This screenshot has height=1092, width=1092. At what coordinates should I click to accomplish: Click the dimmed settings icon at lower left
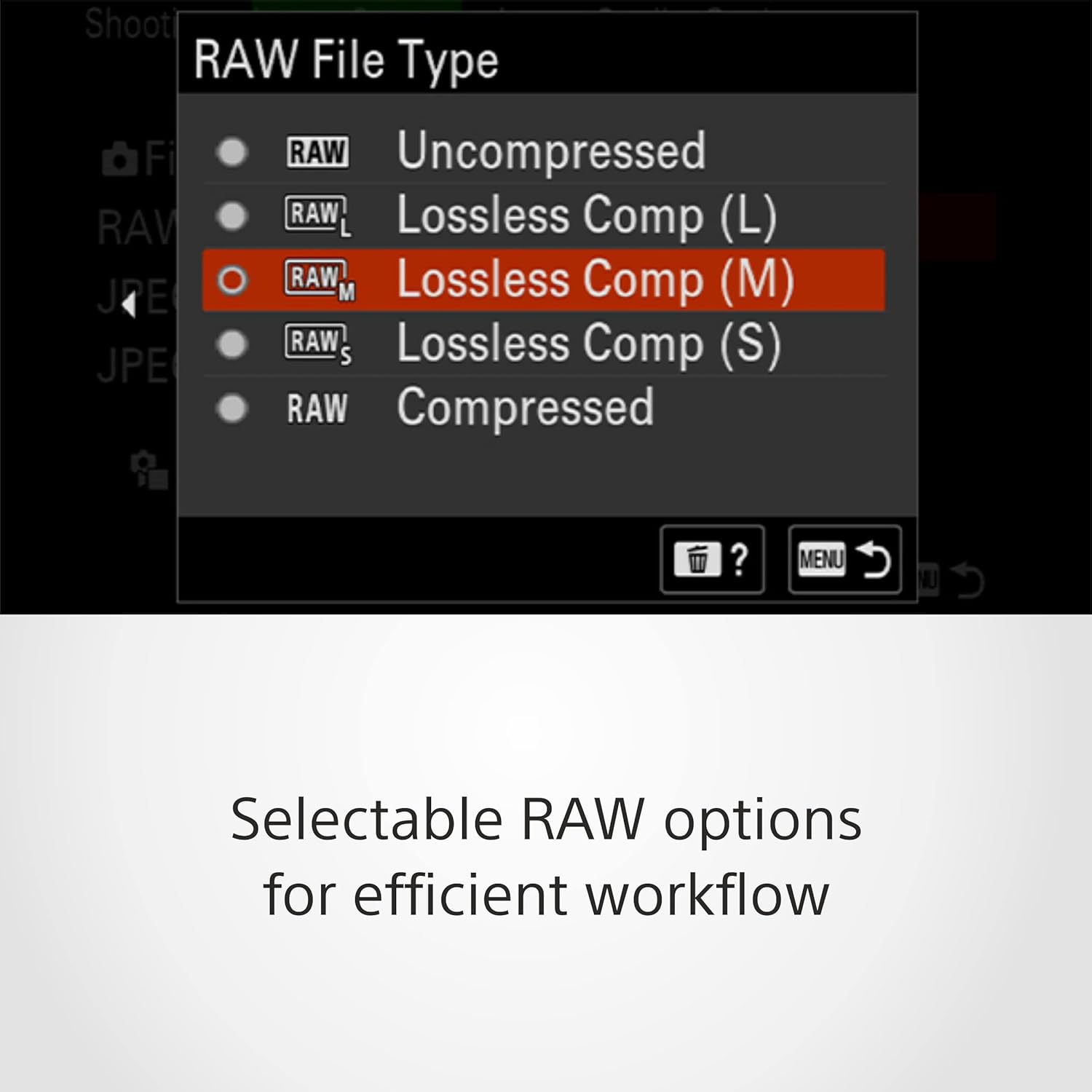(x=149, y=470)
